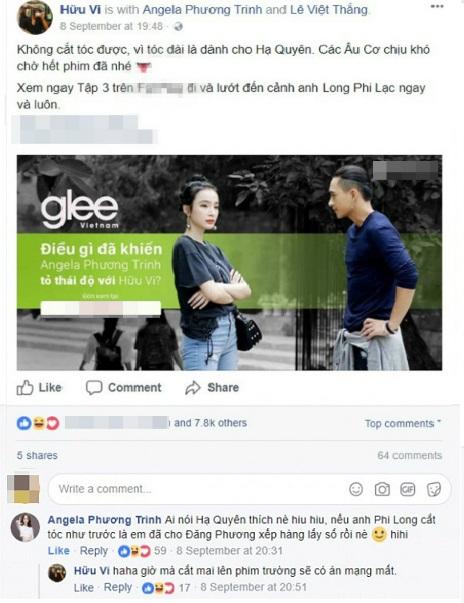Open the GIF picker in comment box
The width and height of the screenshot is (464, 603).
(407, 489)
